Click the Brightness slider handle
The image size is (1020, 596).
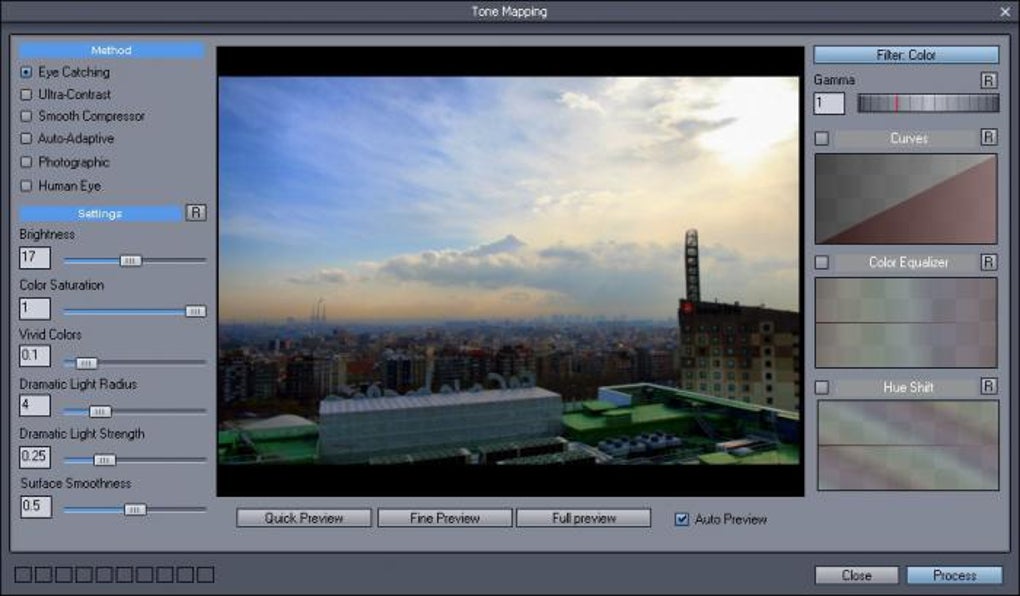tap(130, 260)
